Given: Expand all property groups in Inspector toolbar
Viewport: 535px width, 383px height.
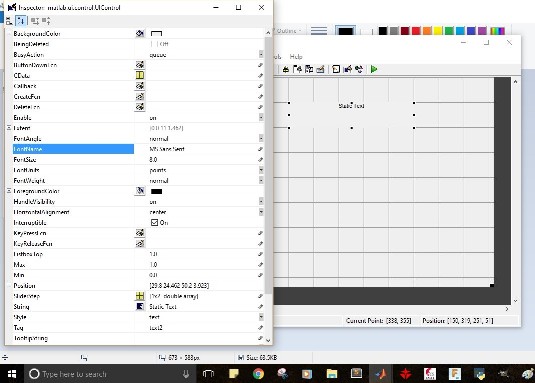Looking at the screenshot, I should click(x=35, y=21).
